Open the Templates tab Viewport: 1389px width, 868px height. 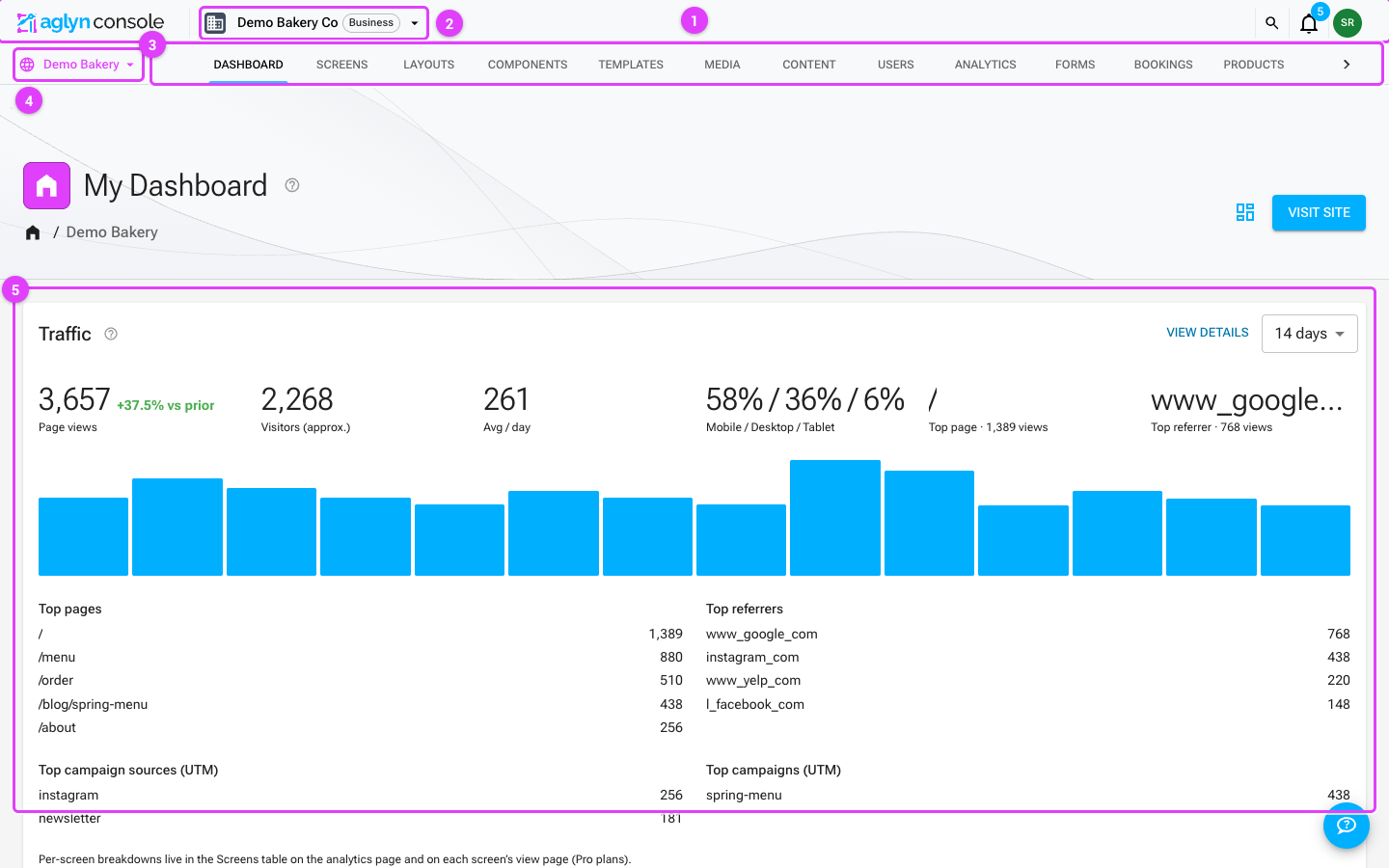coord(631,65)
